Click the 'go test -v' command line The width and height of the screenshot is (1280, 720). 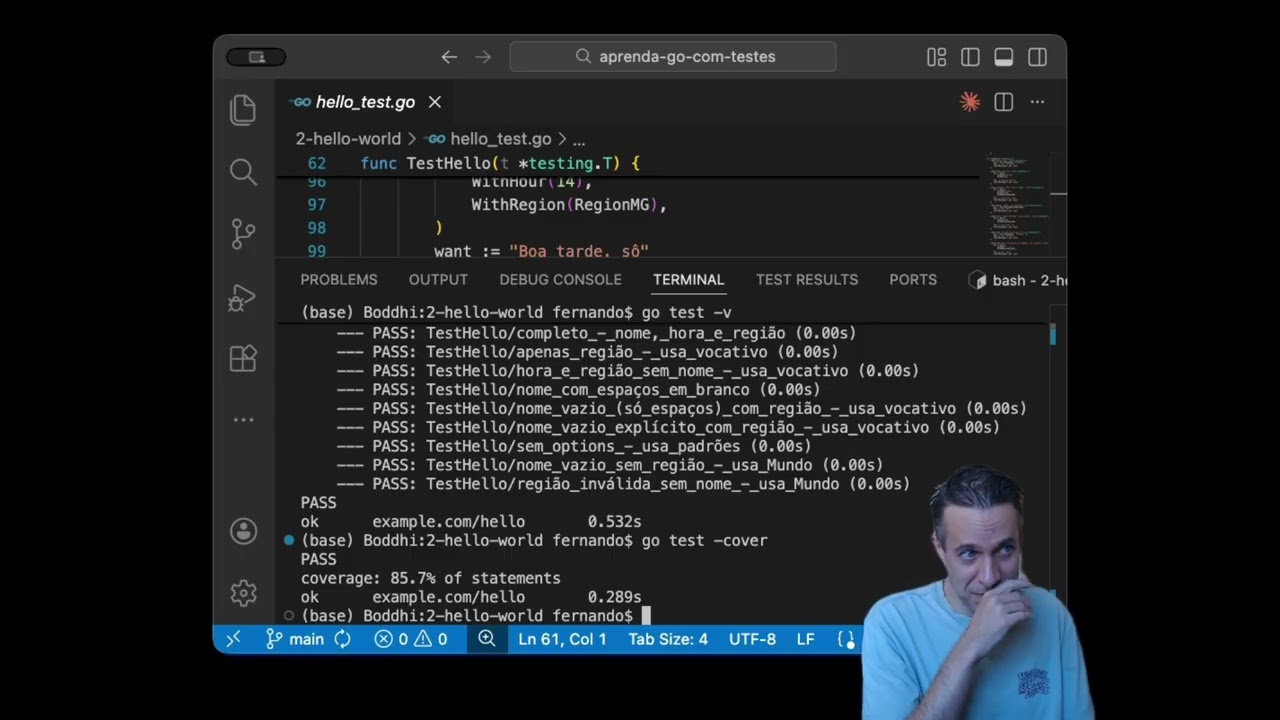click(x=686, y=313)
